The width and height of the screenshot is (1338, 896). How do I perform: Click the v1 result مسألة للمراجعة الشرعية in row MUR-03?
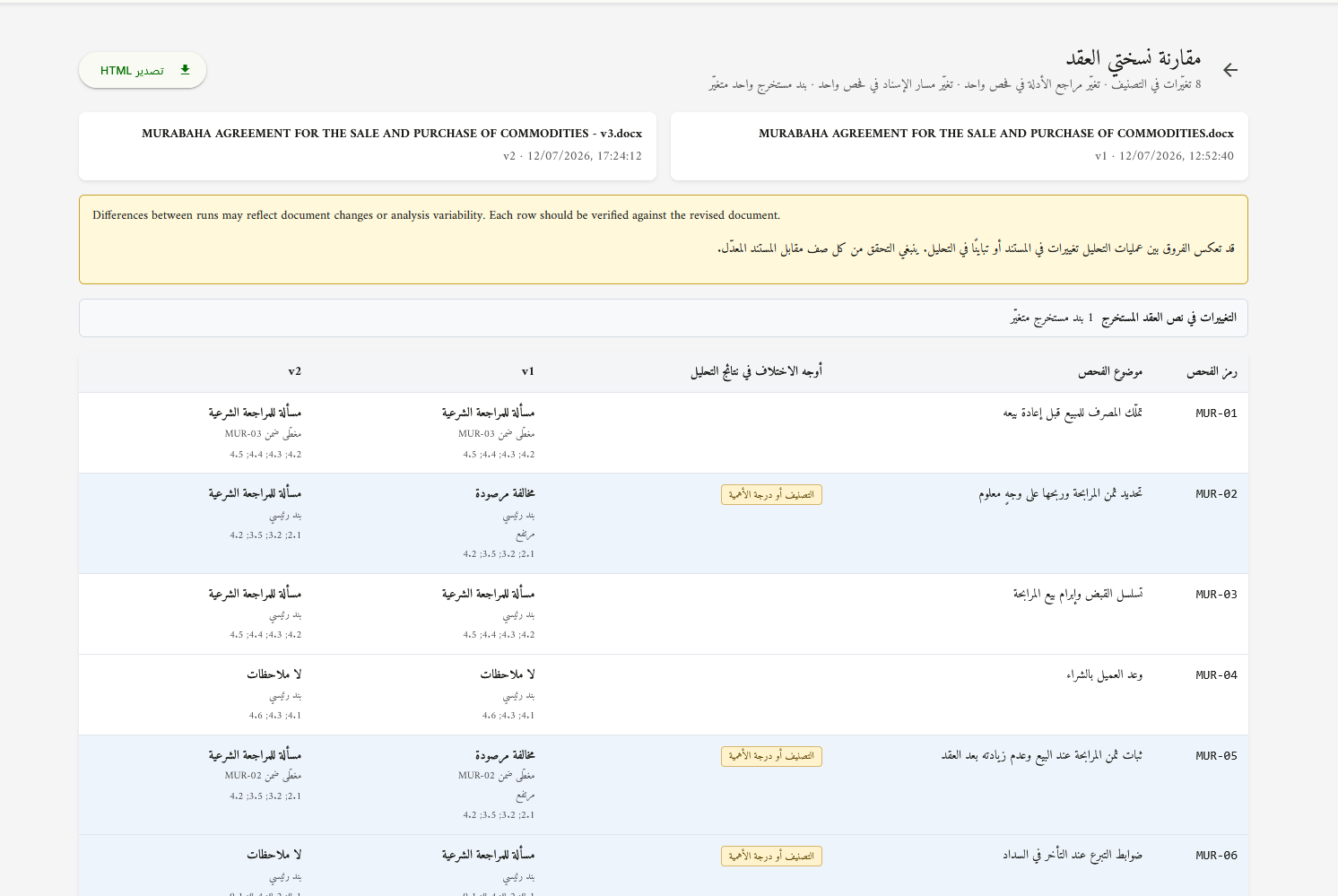point(488,595)
